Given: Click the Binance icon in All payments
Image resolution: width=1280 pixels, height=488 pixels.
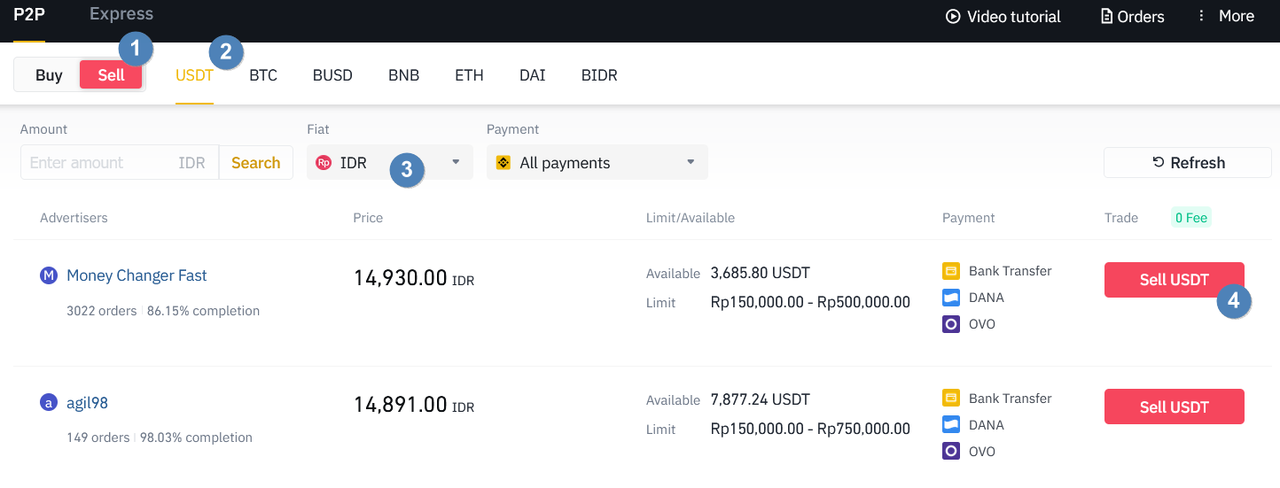Looking at the screenshot, I should 503,162.
